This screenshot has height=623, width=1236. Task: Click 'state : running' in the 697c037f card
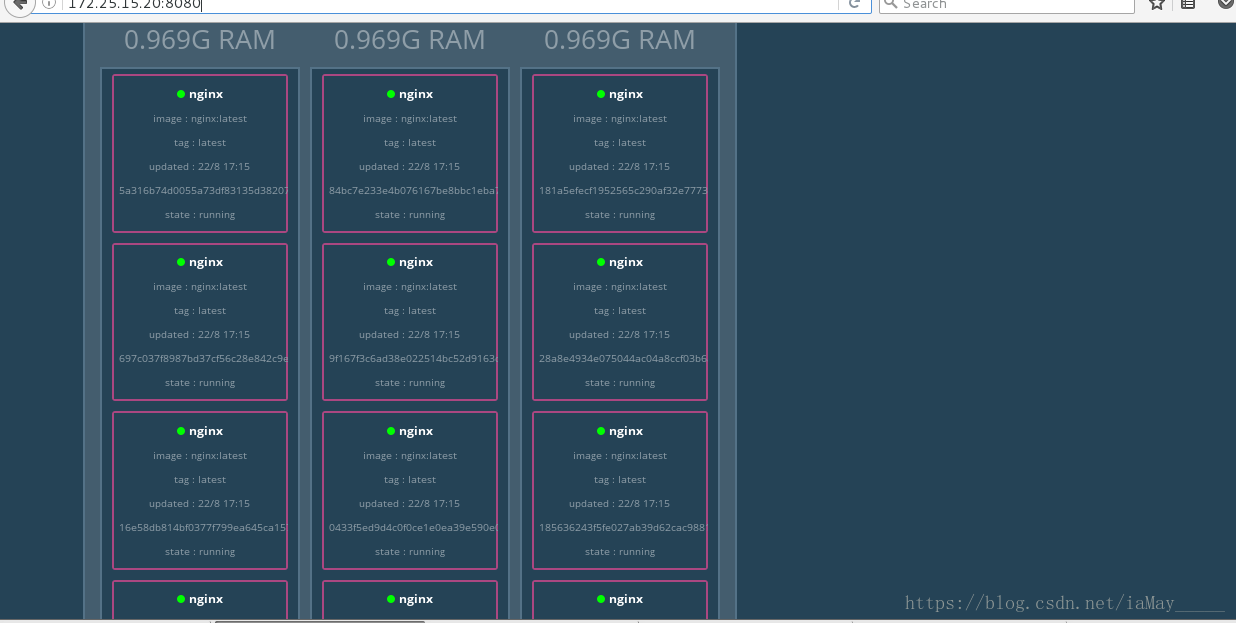pyautogui.click(x=200, y=383)
